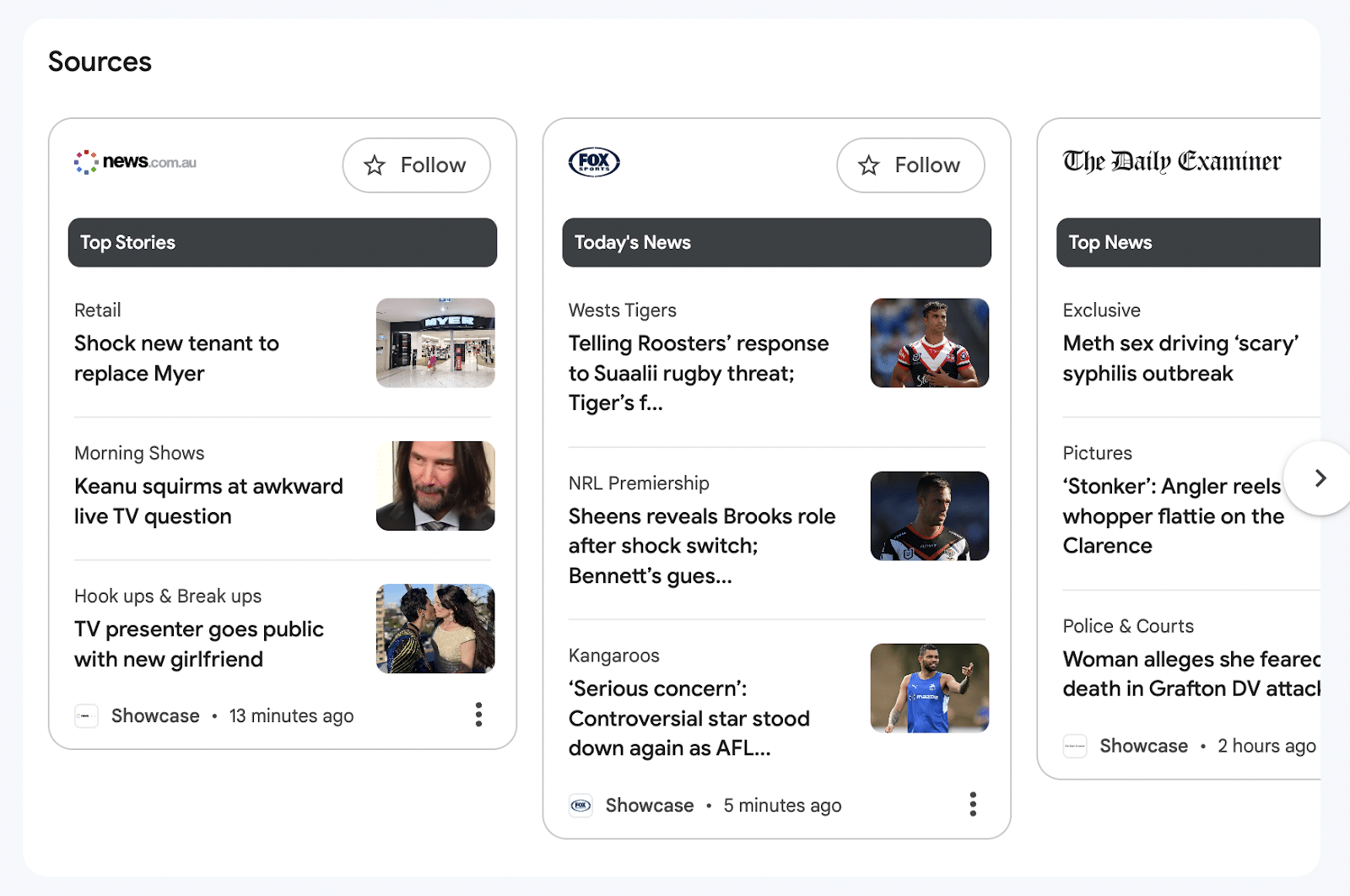This screenshot has width=1350, height=896.
Task: Click the Fox Sports logo
Action: pyautogui.click(x=594, y=162)
